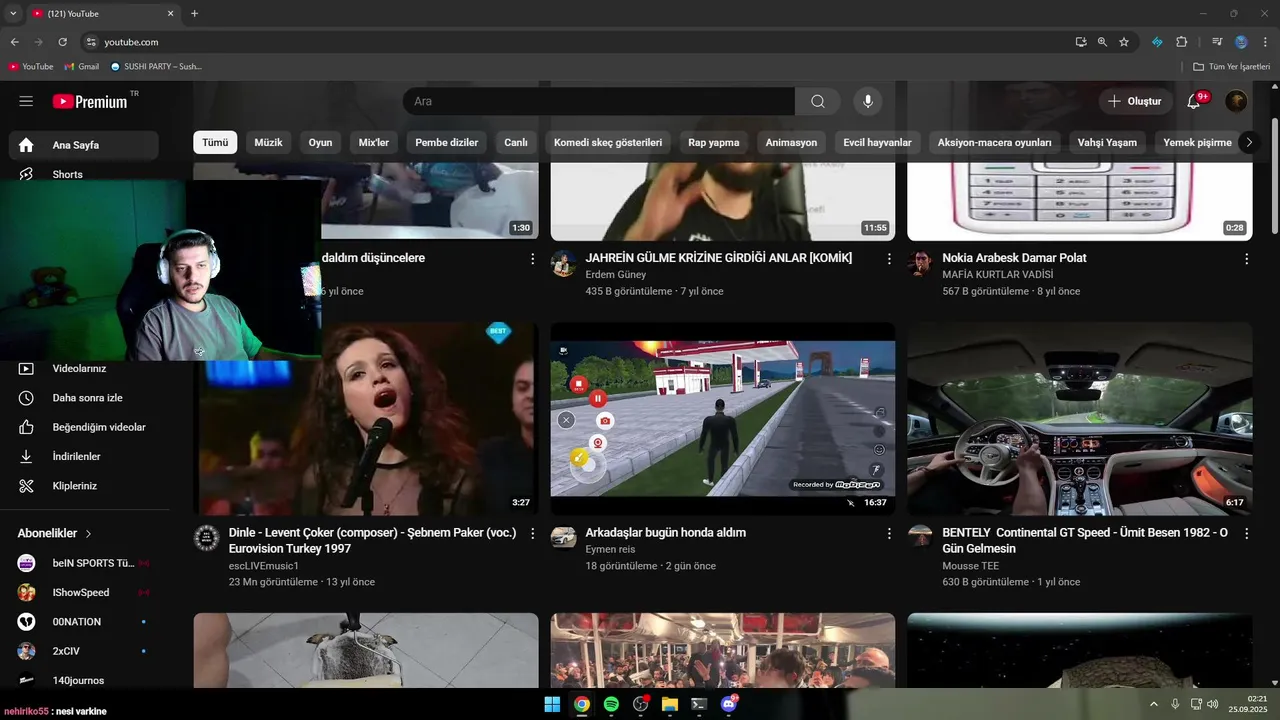The width and height of the screenshot is (1280, 720).
Task: Open 2xCIV subscription channel
Action: pyautogui.click(x=84, y=651)
